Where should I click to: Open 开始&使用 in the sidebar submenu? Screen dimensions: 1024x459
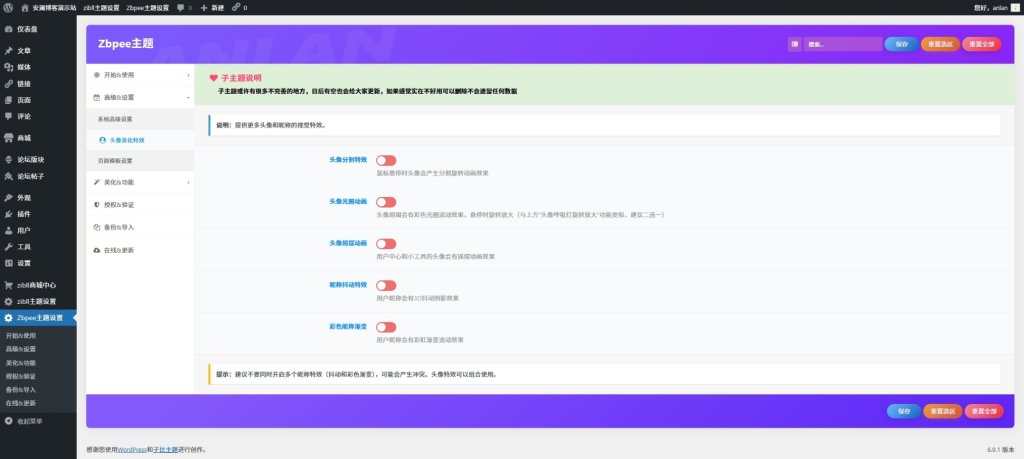click(21, 336)
